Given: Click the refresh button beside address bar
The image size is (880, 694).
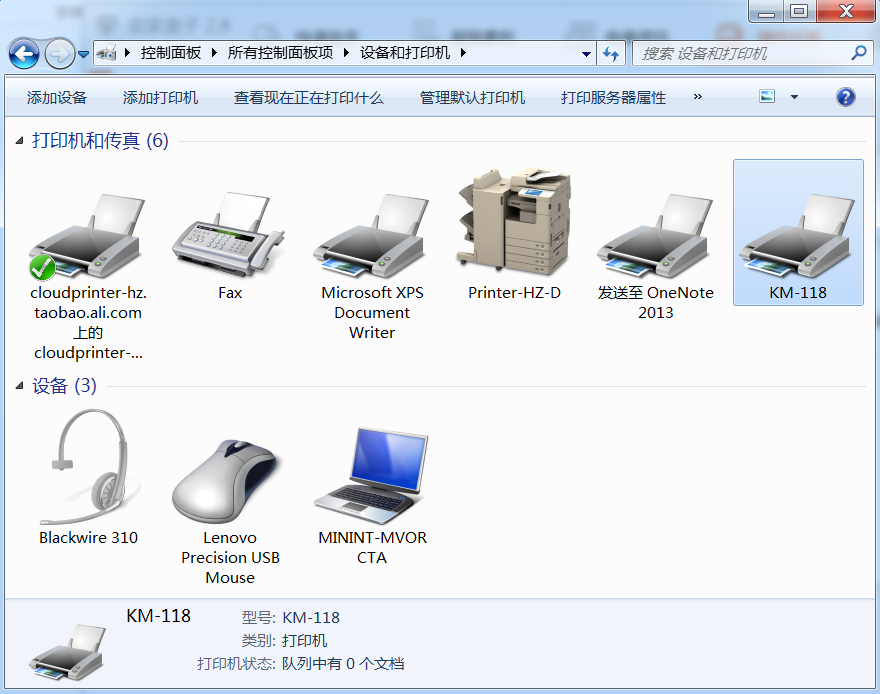Looking at the screenshot, I should 611,54.
